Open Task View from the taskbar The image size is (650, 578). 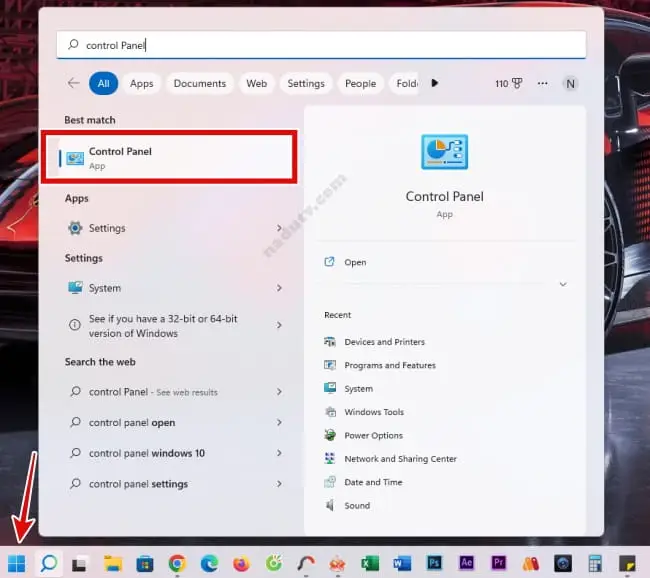[79, 563]
